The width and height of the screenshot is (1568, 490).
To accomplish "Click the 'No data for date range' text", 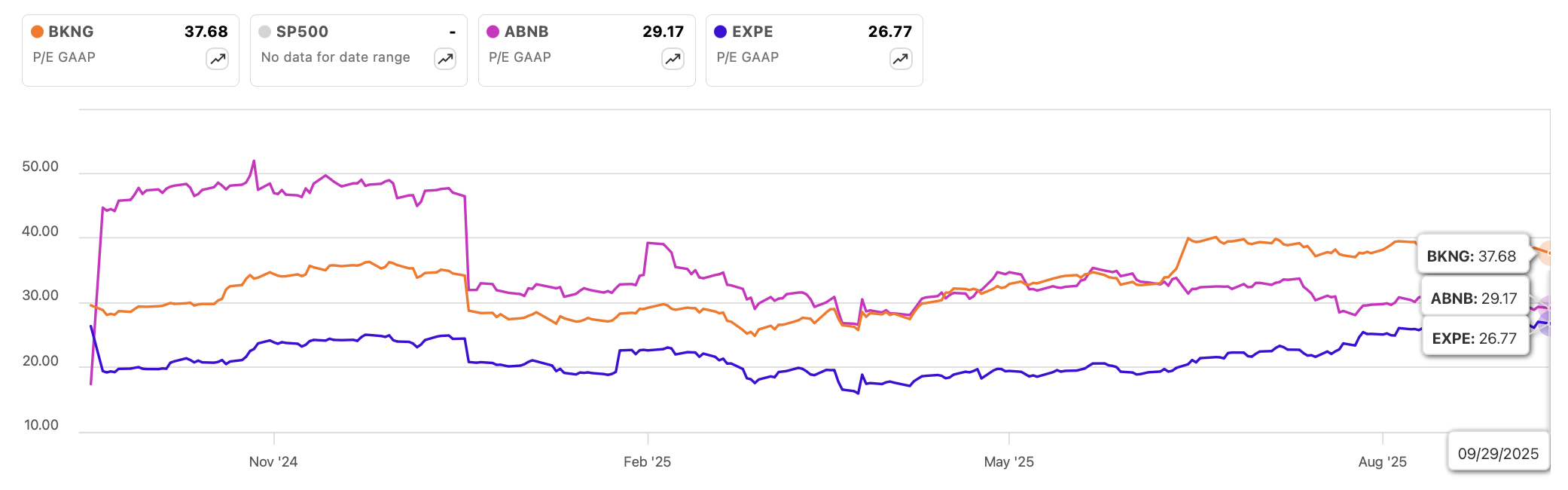I will [x=334, y=57].
